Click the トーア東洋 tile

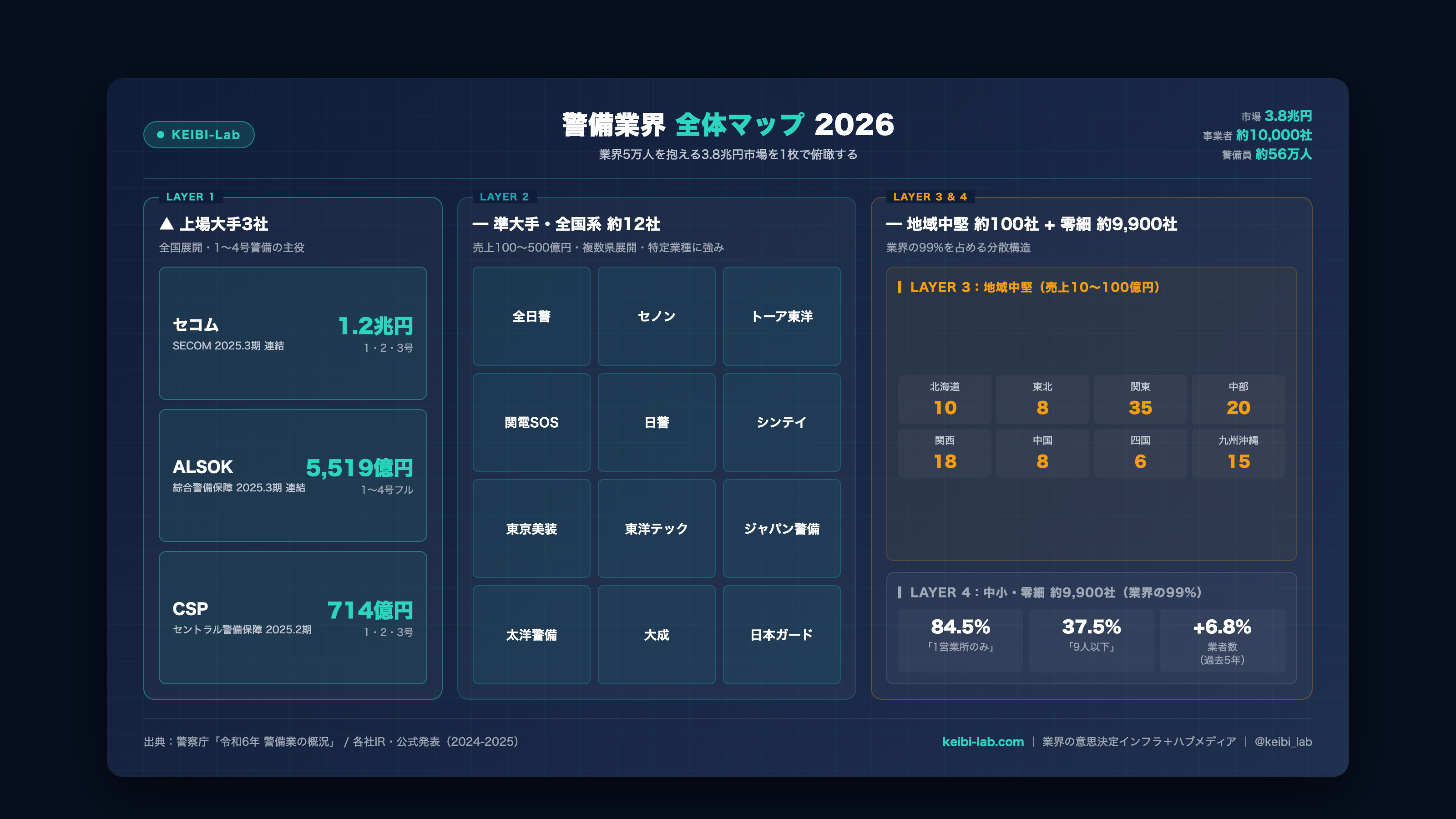(x=782, y=316)
